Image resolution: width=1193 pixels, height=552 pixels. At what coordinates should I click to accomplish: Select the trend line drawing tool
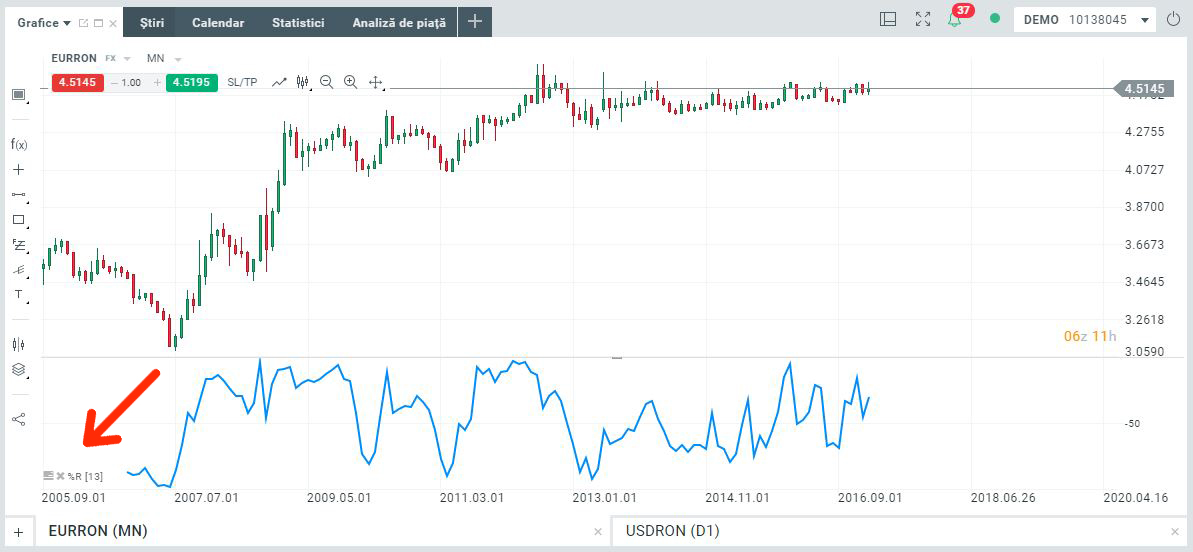[18, 194]
